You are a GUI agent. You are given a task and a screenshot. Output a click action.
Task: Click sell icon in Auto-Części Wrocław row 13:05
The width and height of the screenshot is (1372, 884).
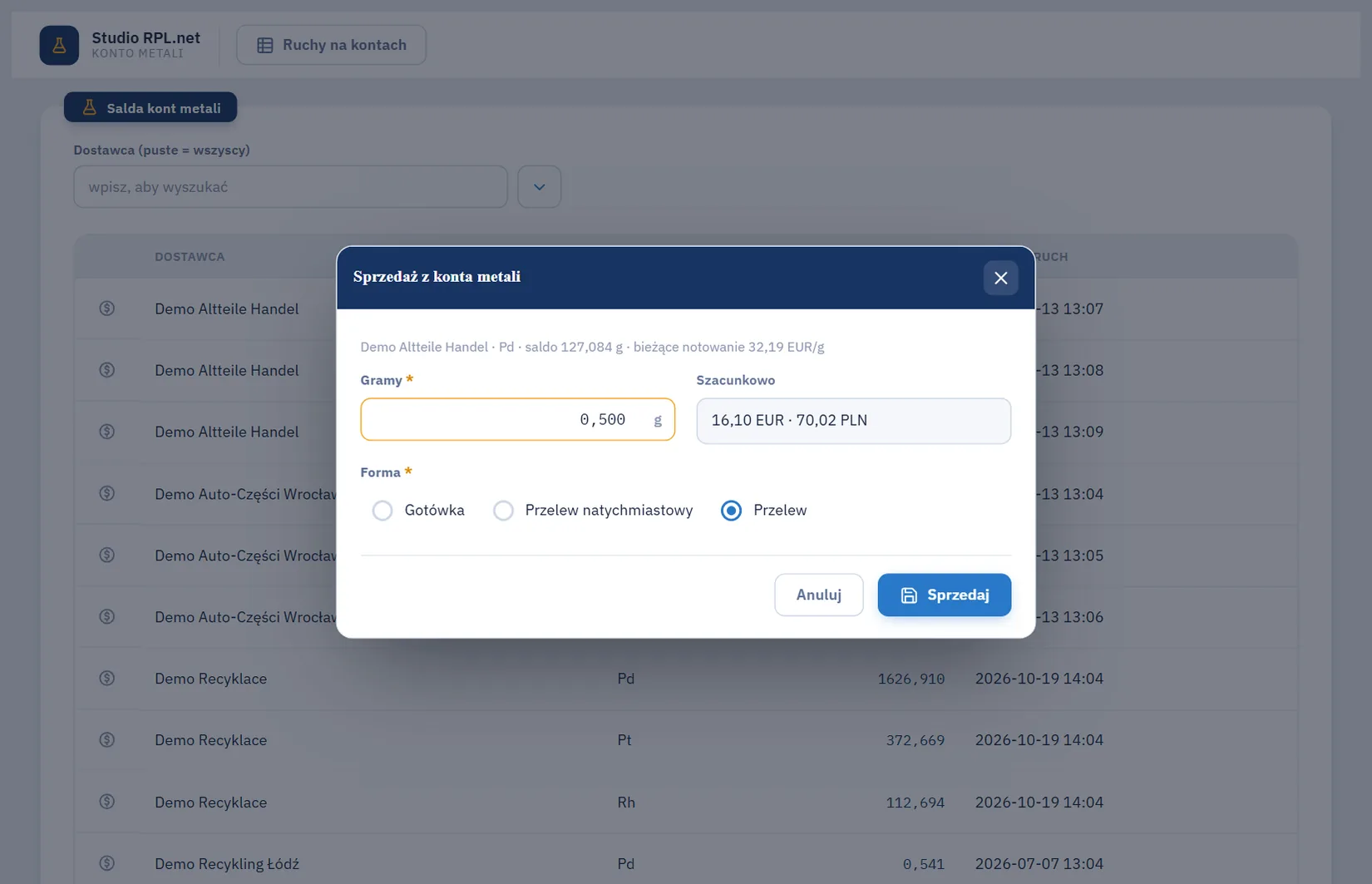[x=107, y=555]
